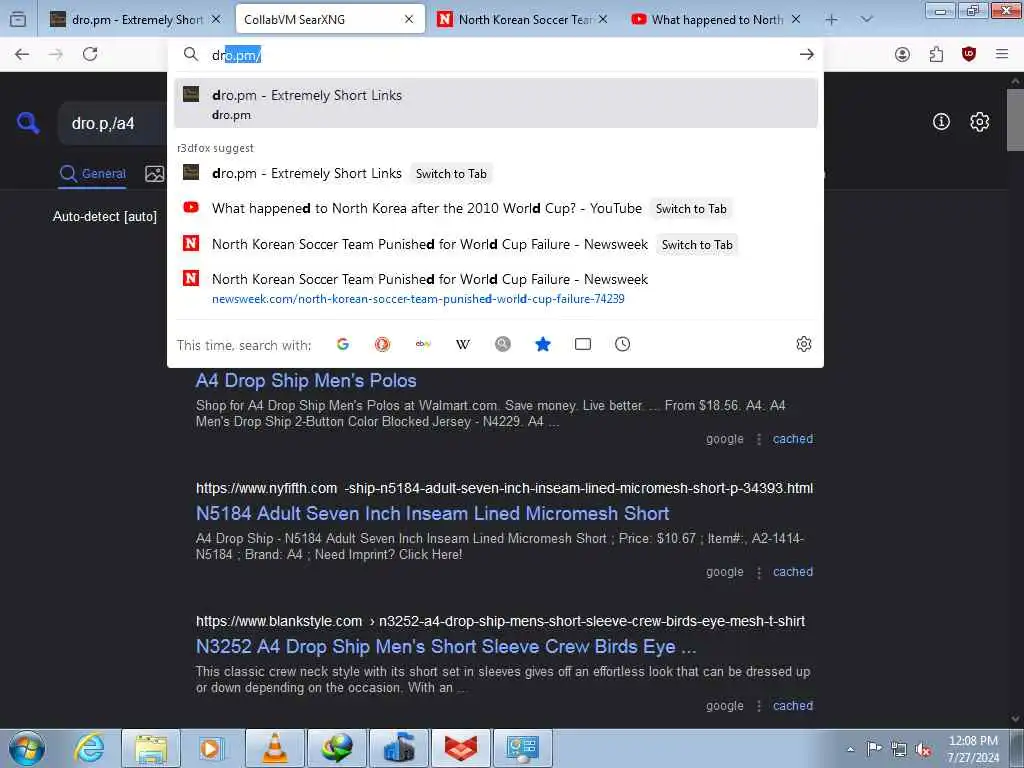Search this time with Google
The image size is (1024, 768).
coord(343,344)
